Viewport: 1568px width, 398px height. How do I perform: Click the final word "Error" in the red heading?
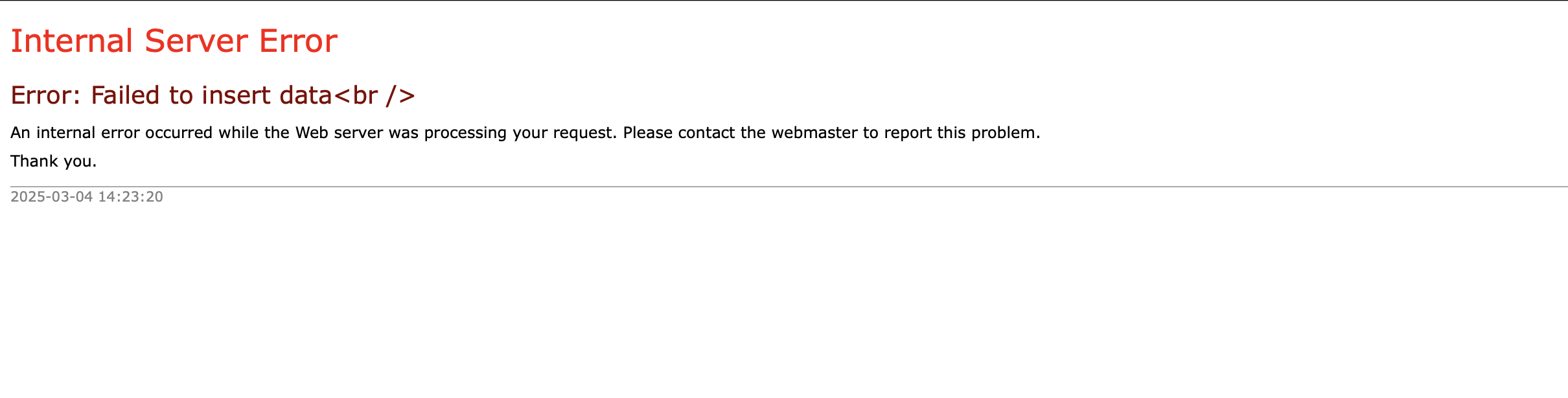click(x=298, y=41)
